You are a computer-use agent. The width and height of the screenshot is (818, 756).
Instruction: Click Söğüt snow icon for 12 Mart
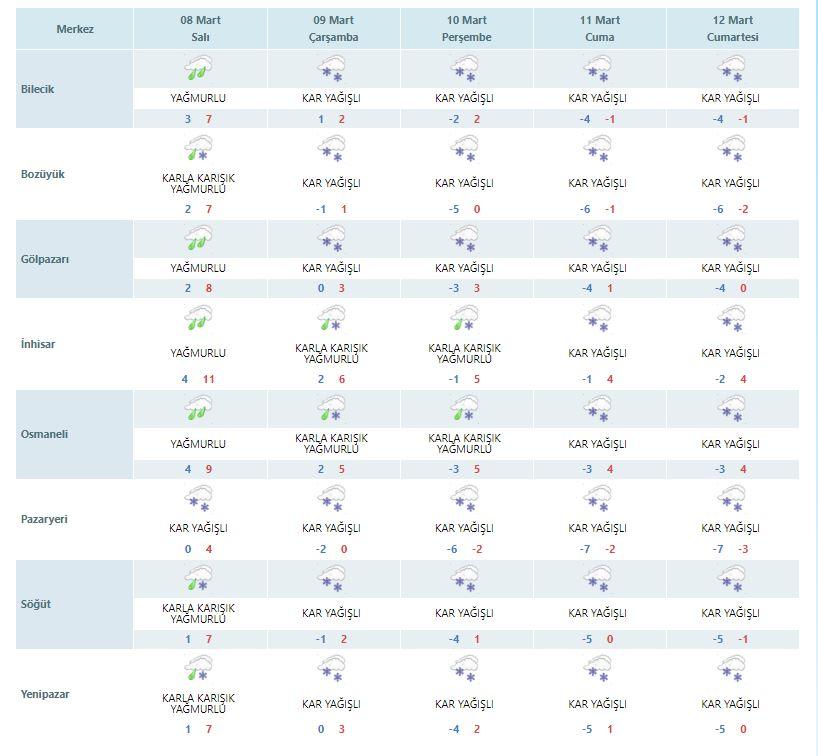(730, 579)
